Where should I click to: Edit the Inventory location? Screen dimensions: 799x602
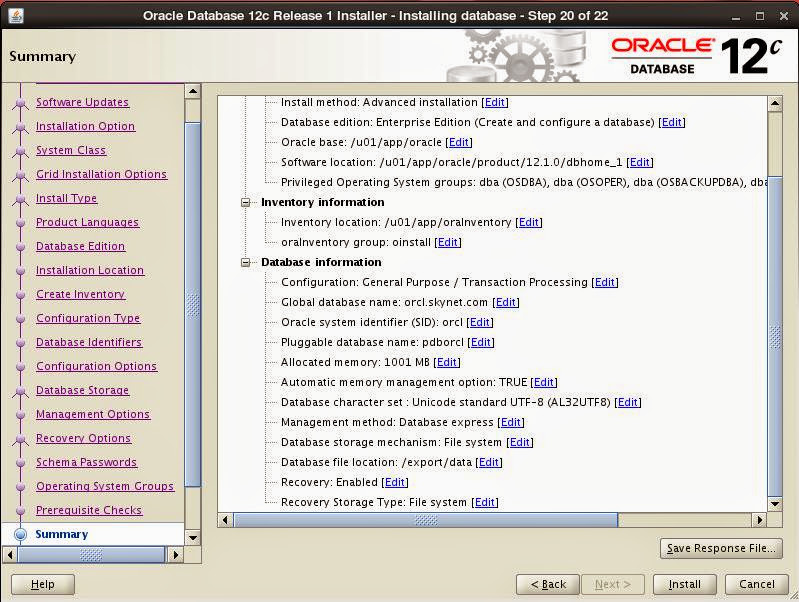(528, 222)
